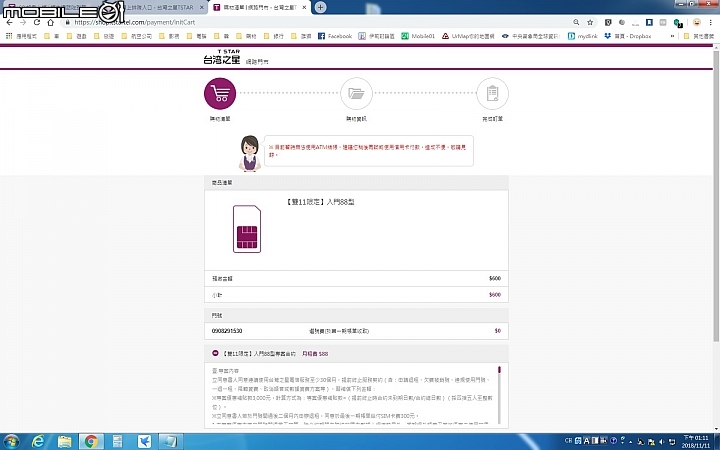Screen dimensions: 720x450
Task: Open the Dropbox bookmark
Action: (x=628, y=36)
